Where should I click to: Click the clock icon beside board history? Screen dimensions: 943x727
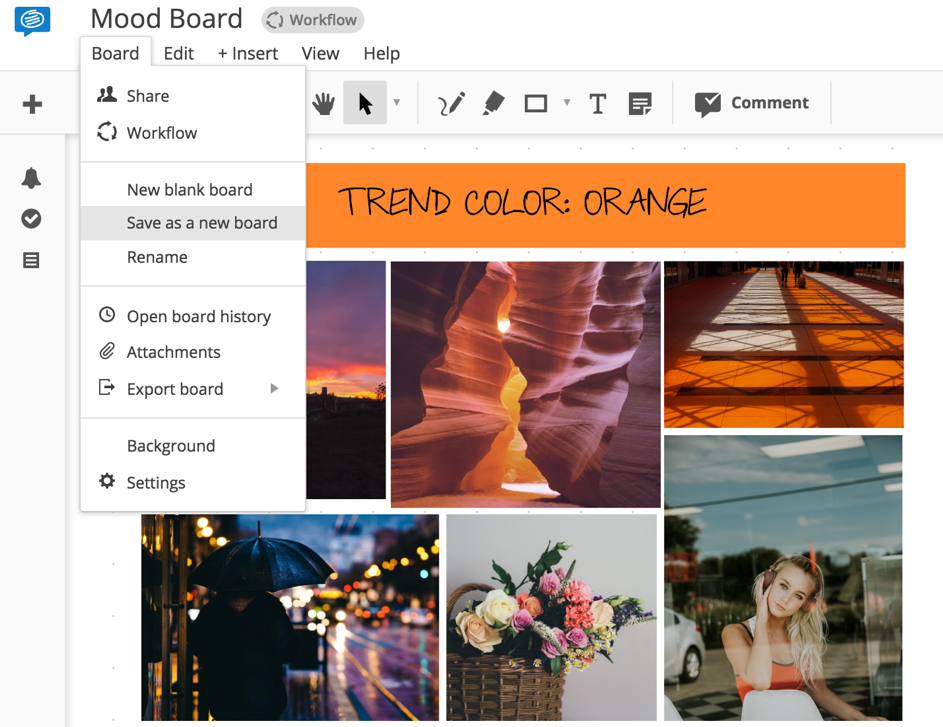pos(107,314)
